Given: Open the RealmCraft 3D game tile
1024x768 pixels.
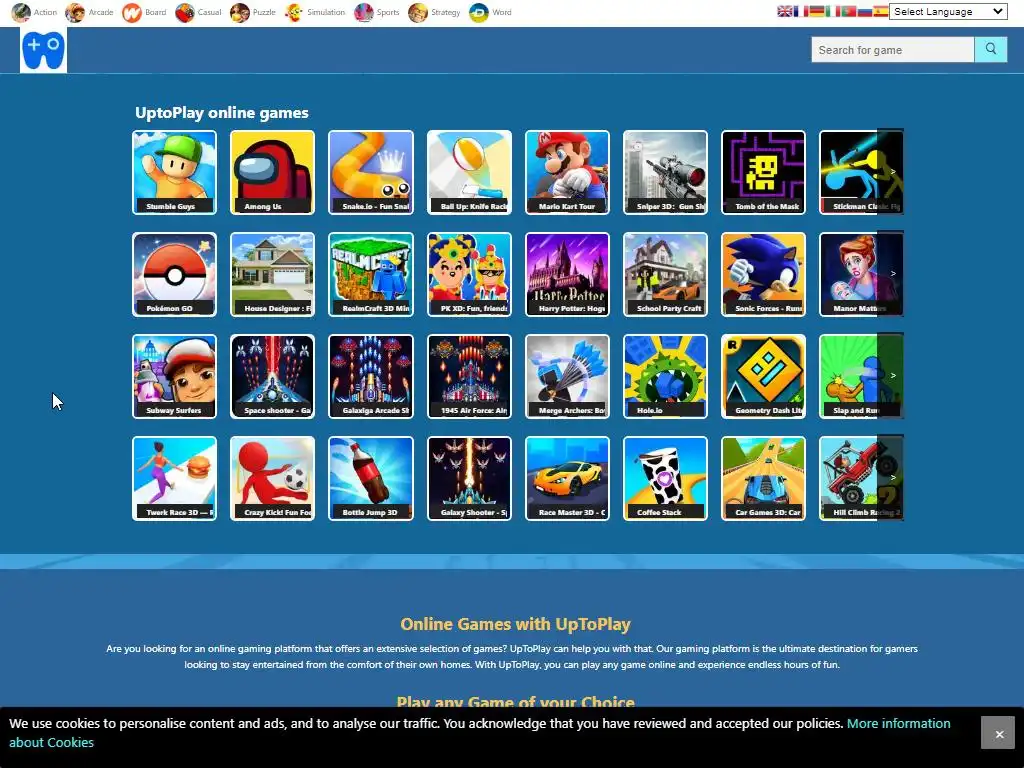Looking at the screenshot, I should [x=371, y=274].
